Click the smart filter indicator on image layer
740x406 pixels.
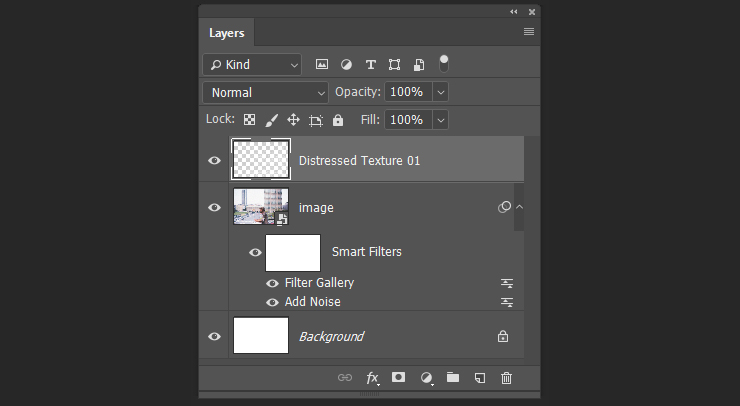tap(504, 207)
